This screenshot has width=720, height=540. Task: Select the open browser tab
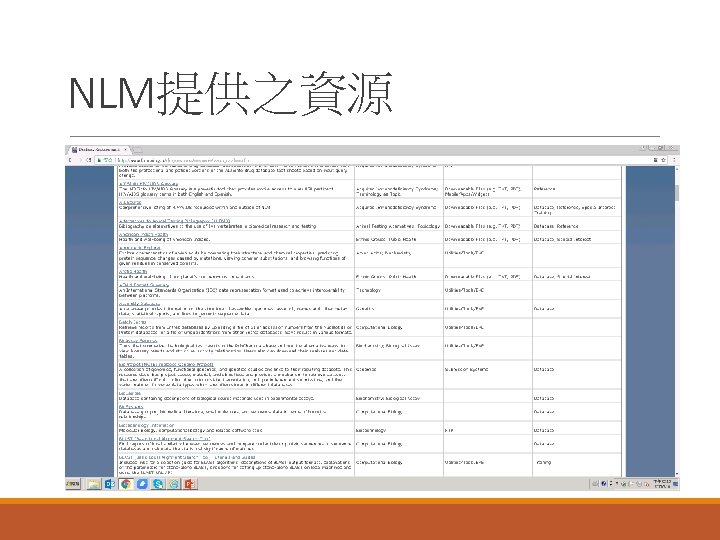click(x=99, y=150)
